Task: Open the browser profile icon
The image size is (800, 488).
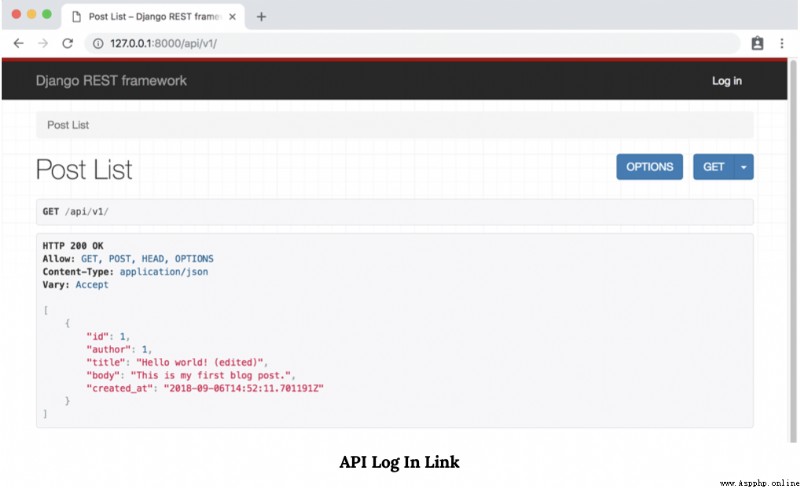Action: point(757,43)
